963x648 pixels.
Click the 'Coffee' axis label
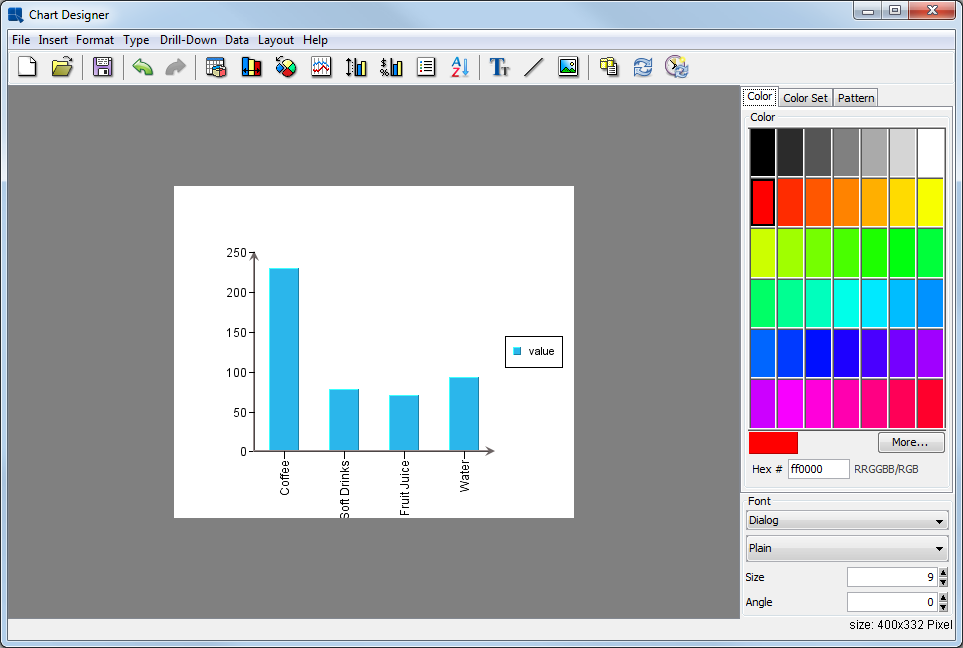(284, 477)
